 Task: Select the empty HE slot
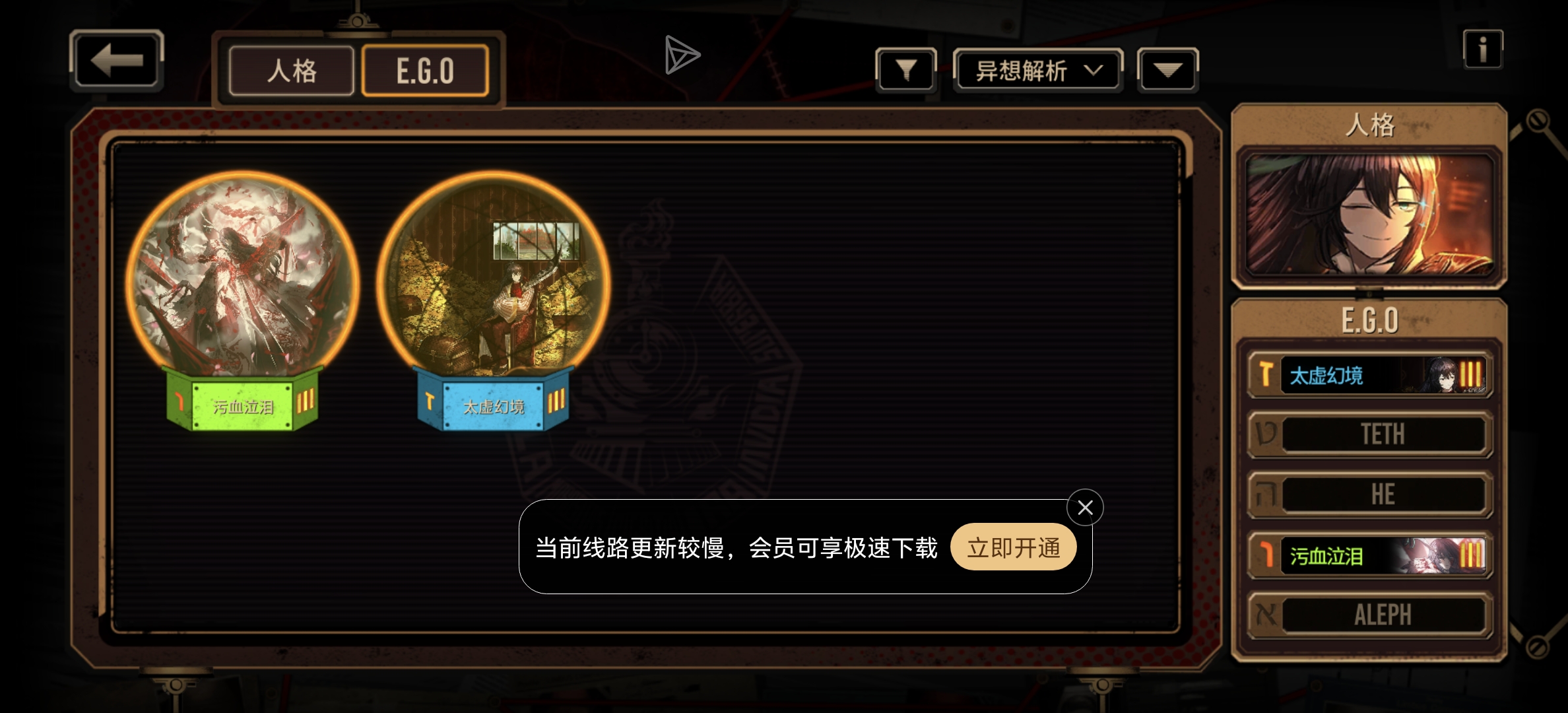point(1369,494)
